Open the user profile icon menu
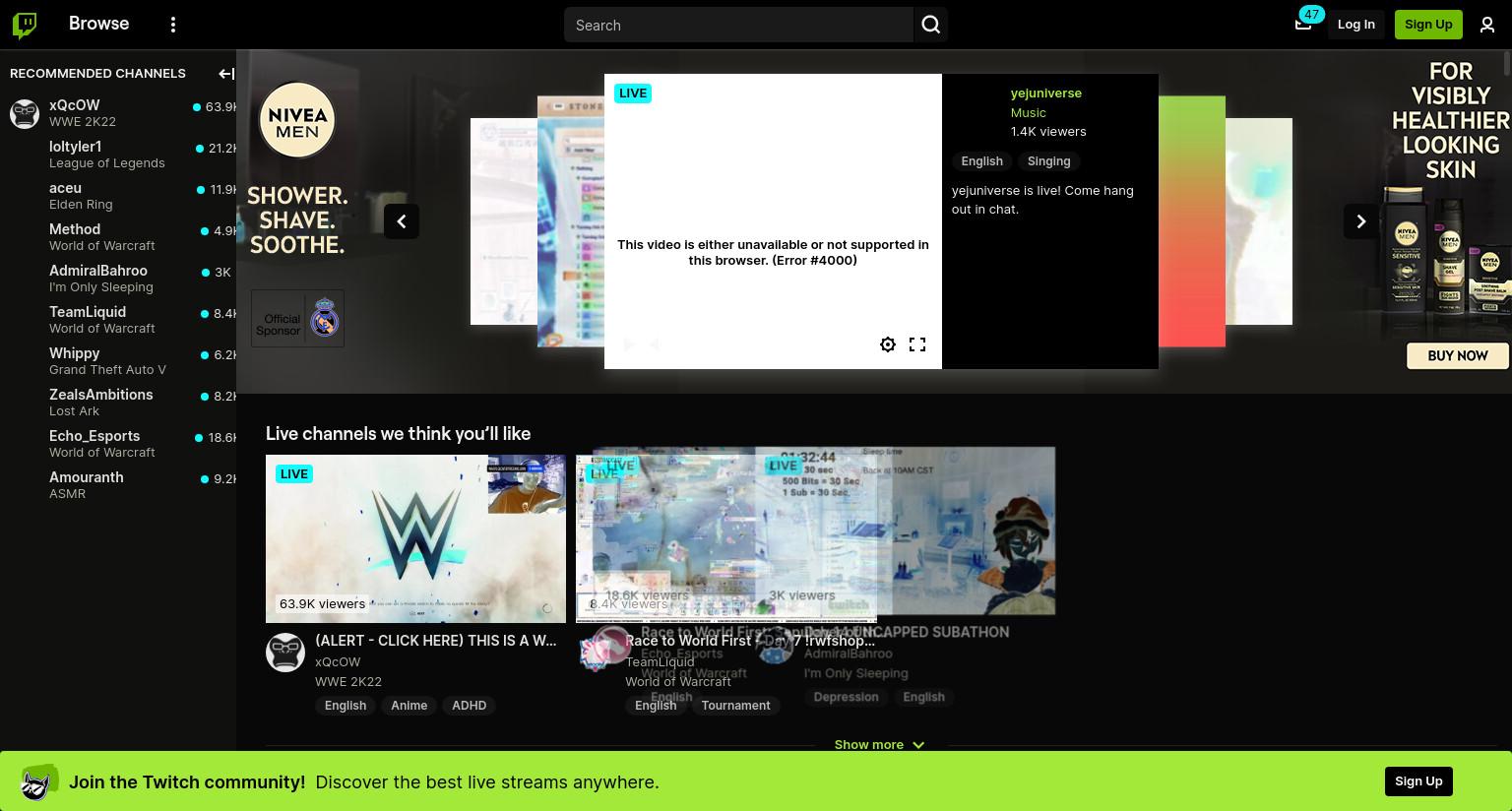 (x=1487, y=25)
